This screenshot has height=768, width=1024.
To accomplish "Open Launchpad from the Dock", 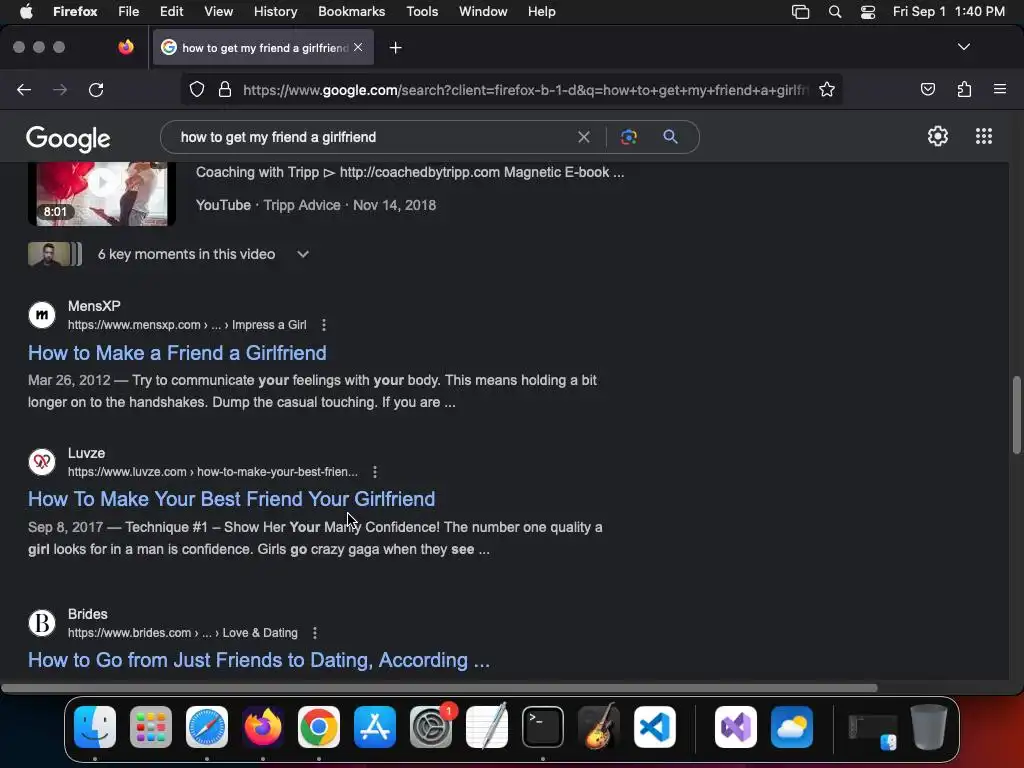I will pyautogui.click(x=151, y=727).
